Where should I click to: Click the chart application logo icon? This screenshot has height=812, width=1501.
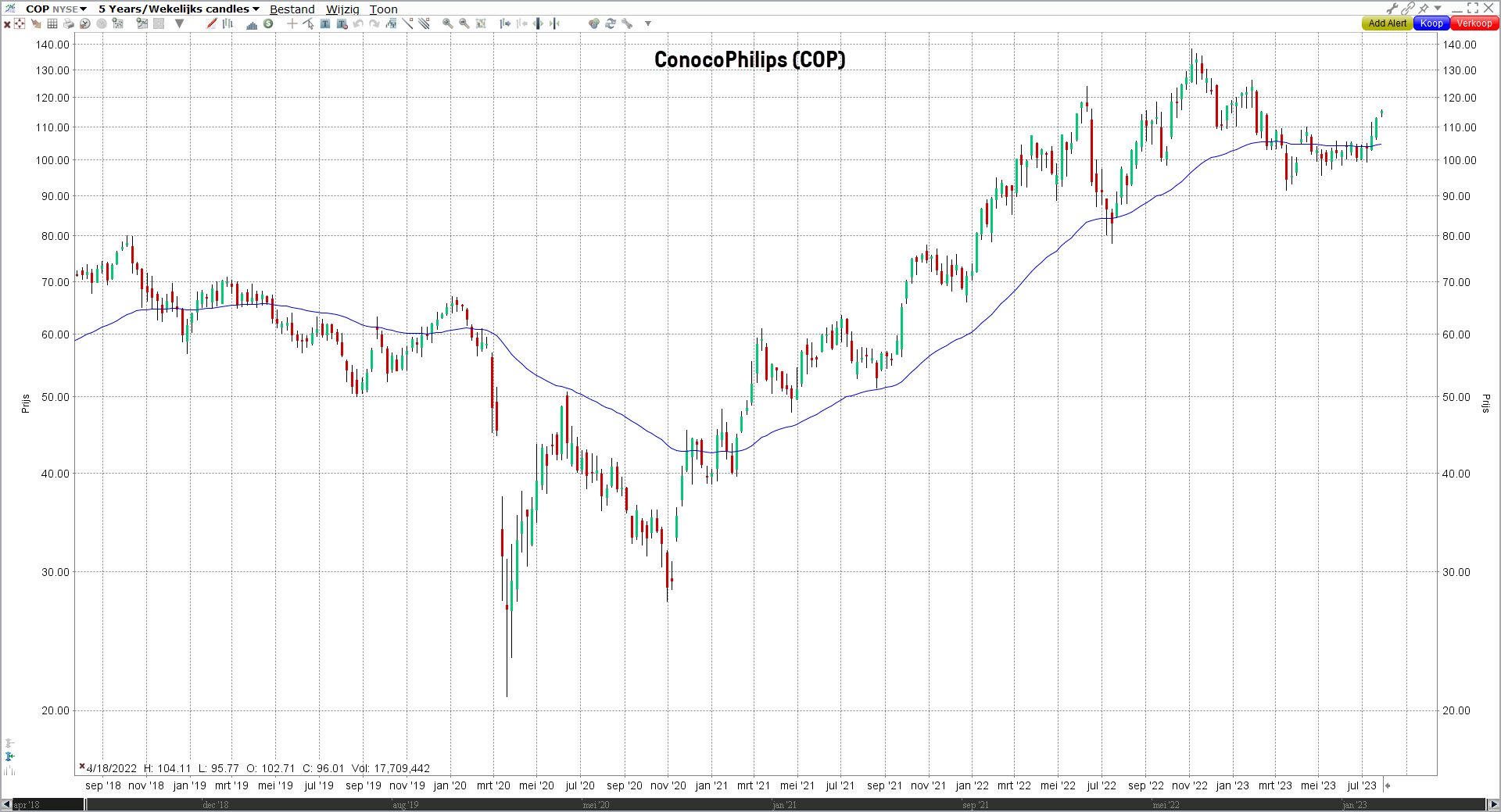pyautogui.click(x=10, y=8)
